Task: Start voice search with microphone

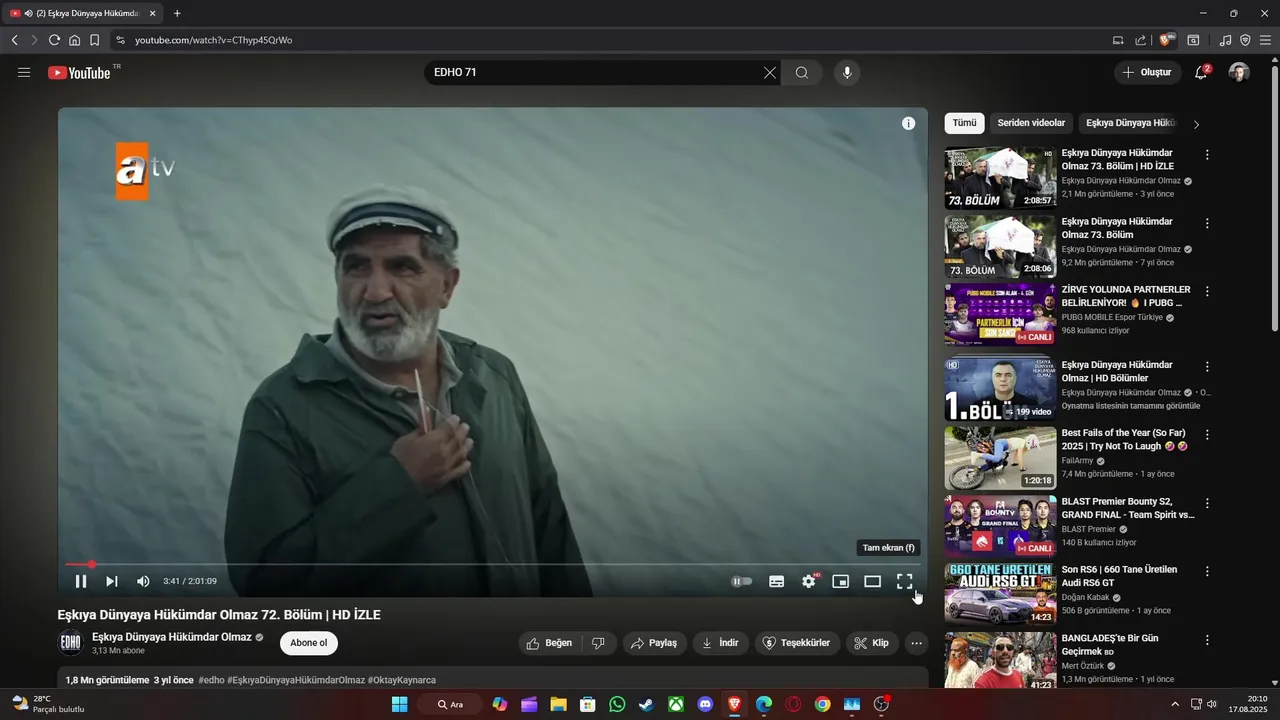Action: point(847,72)
